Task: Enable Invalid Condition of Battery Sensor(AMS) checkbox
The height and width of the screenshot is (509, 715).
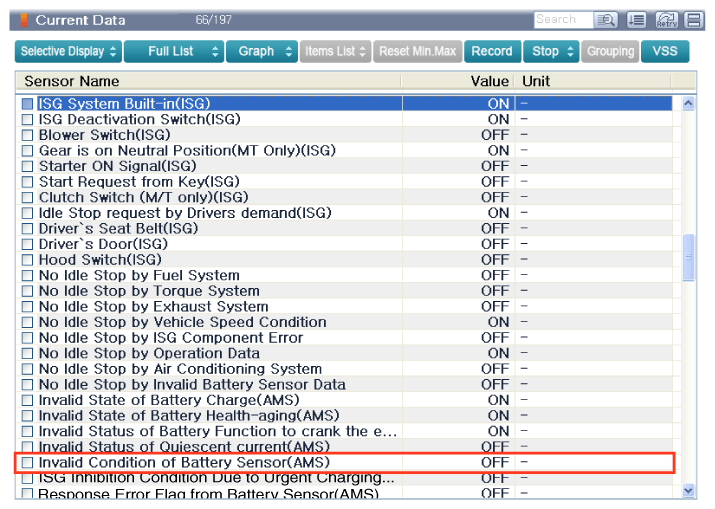Action: [x=28, y=463]
